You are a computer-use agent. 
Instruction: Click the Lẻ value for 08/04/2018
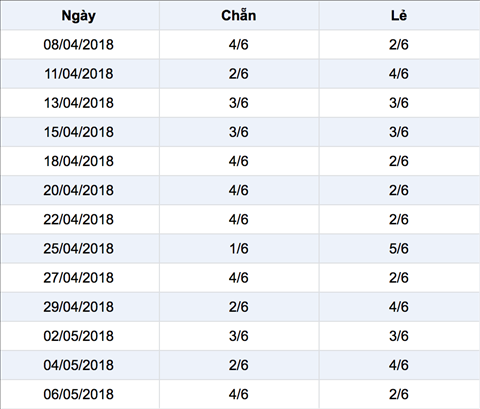[399, 45]
